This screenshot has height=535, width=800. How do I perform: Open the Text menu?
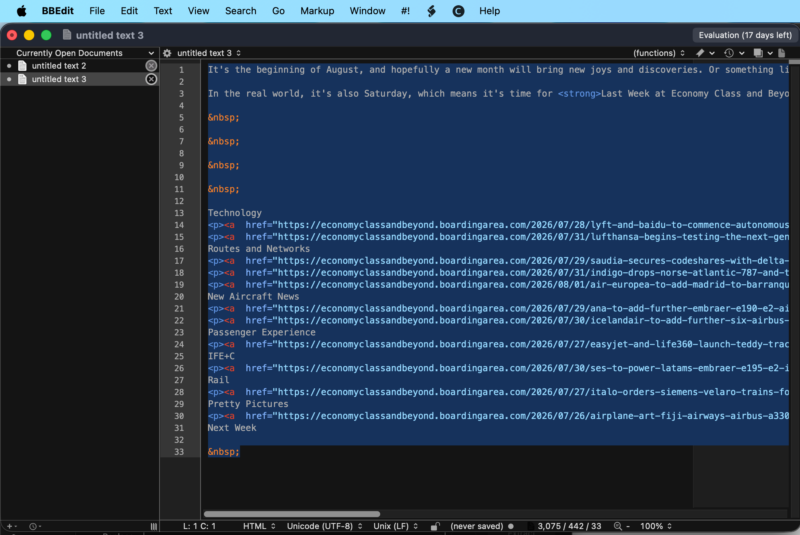pos(163,11)
